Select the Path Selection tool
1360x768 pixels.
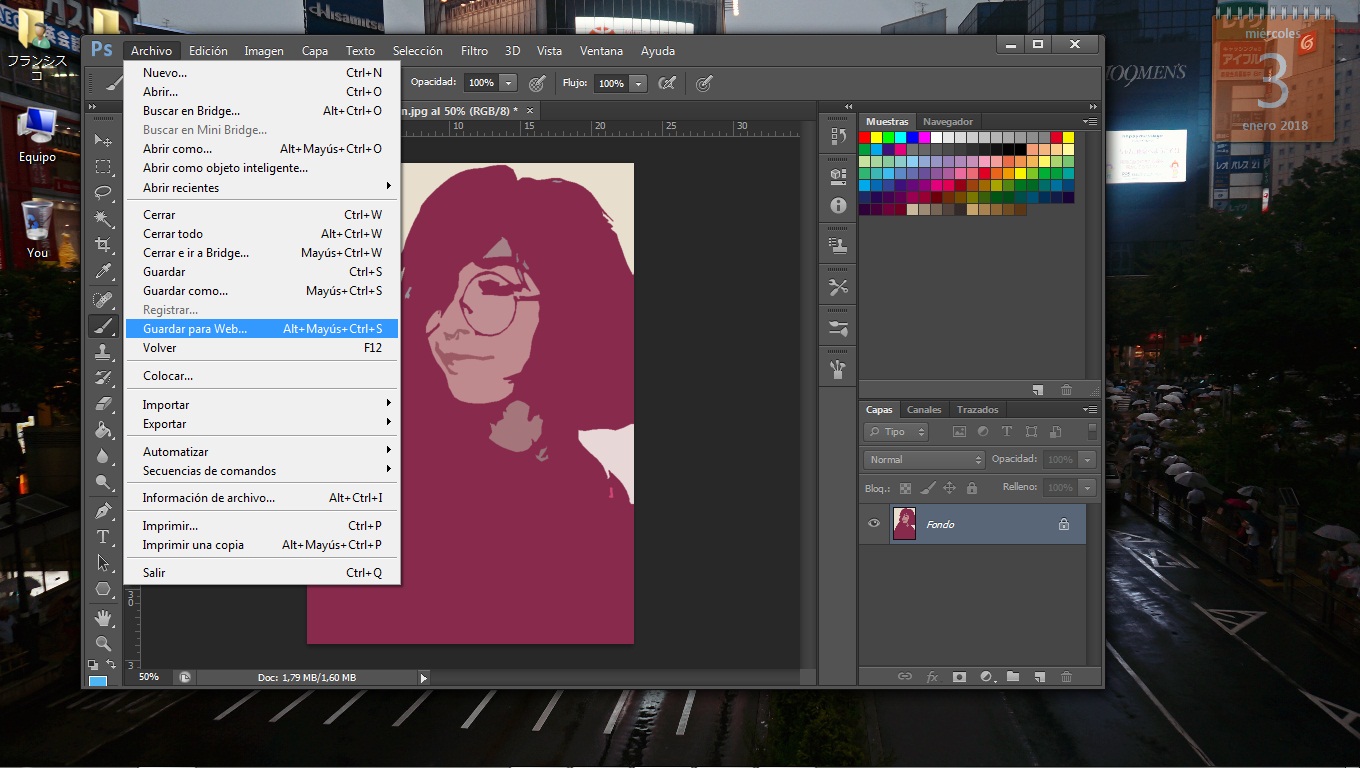[x=103, y=563]
